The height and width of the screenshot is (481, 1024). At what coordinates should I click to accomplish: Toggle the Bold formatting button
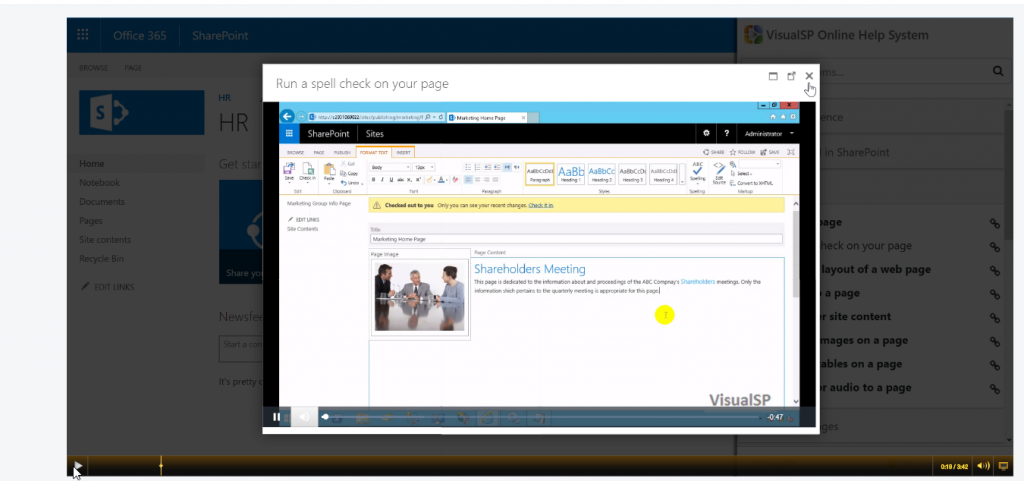[374, 179]
